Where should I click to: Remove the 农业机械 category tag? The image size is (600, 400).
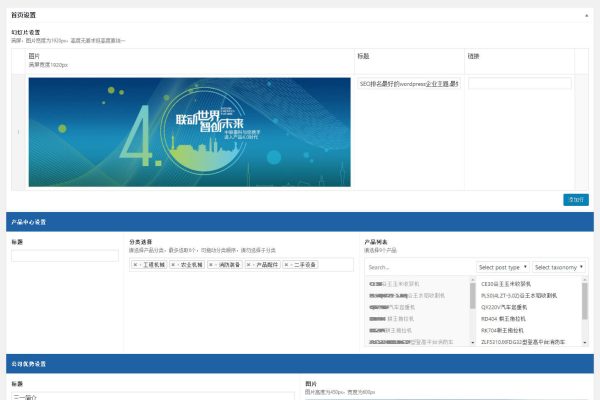click(x=174, y=265)
